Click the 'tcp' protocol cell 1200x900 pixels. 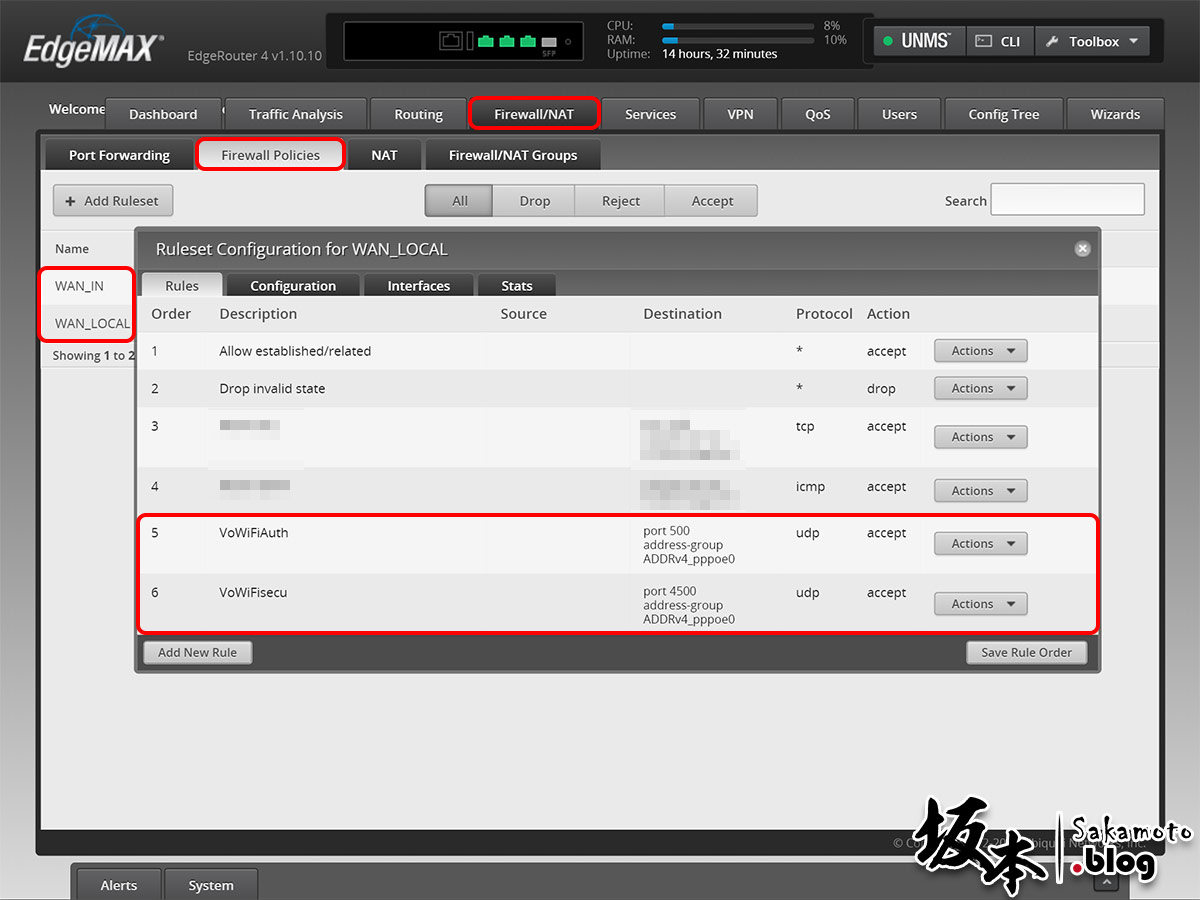click(x=805, y=426)
